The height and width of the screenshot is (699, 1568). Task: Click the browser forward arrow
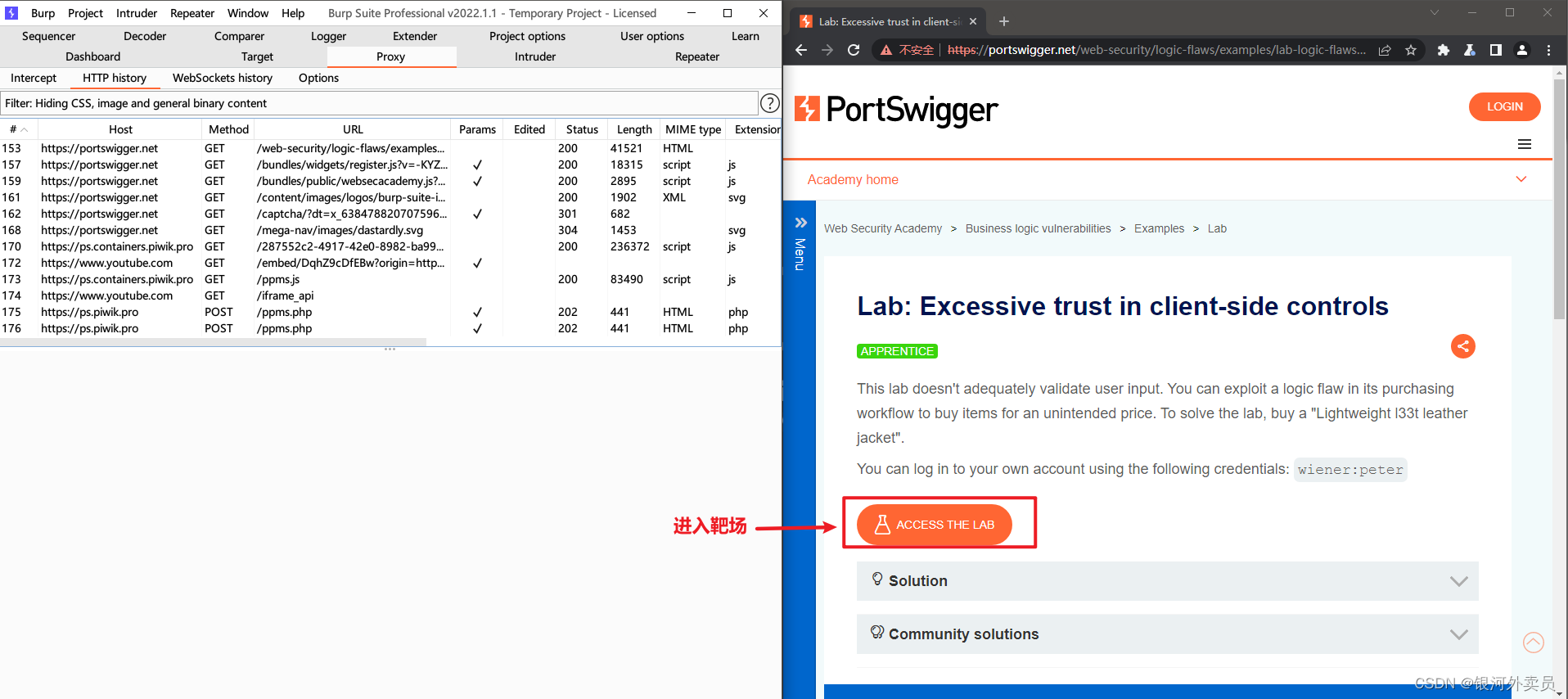click(827, 50)
